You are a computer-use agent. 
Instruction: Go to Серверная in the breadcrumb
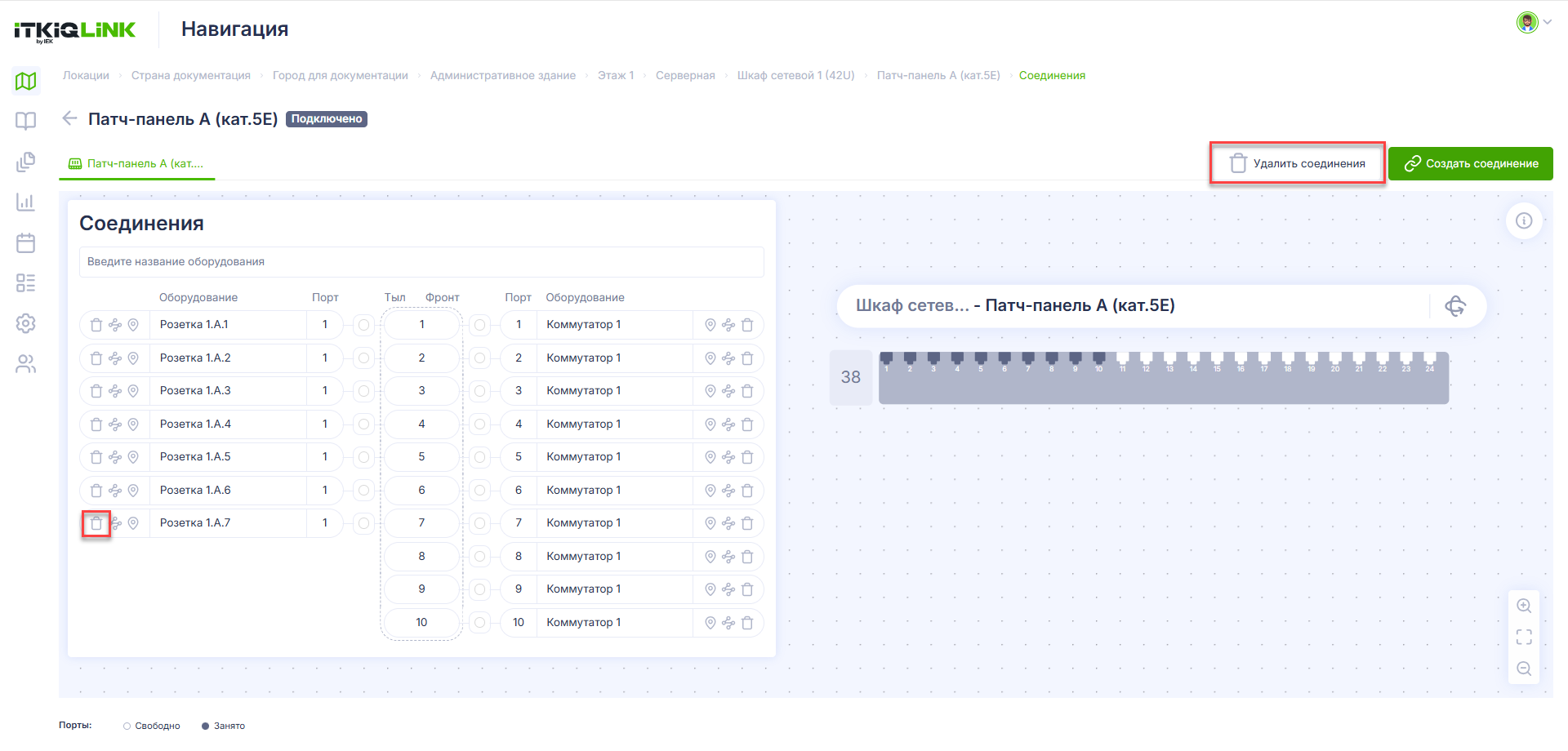[685, 75]
